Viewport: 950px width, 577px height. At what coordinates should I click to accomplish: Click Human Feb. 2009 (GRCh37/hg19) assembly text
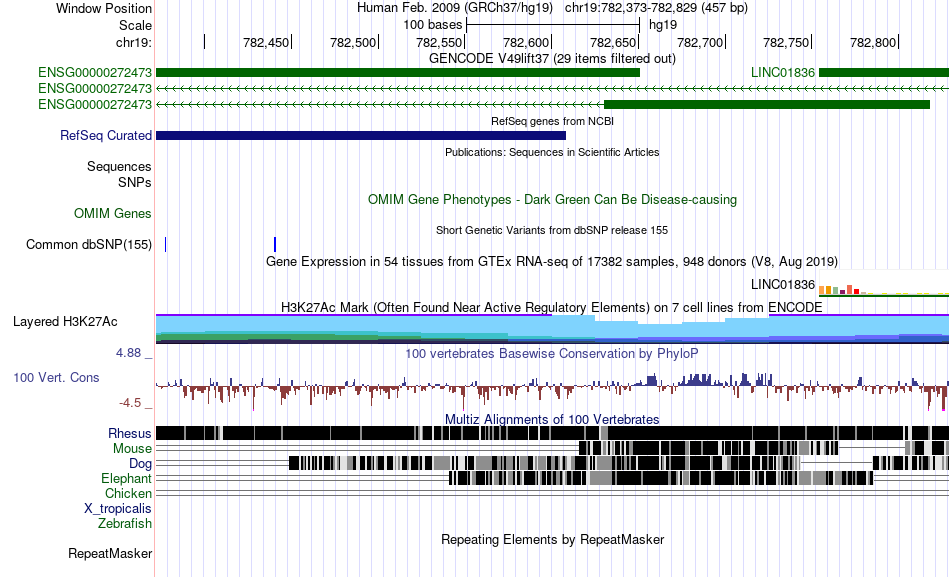click(455, 8)
